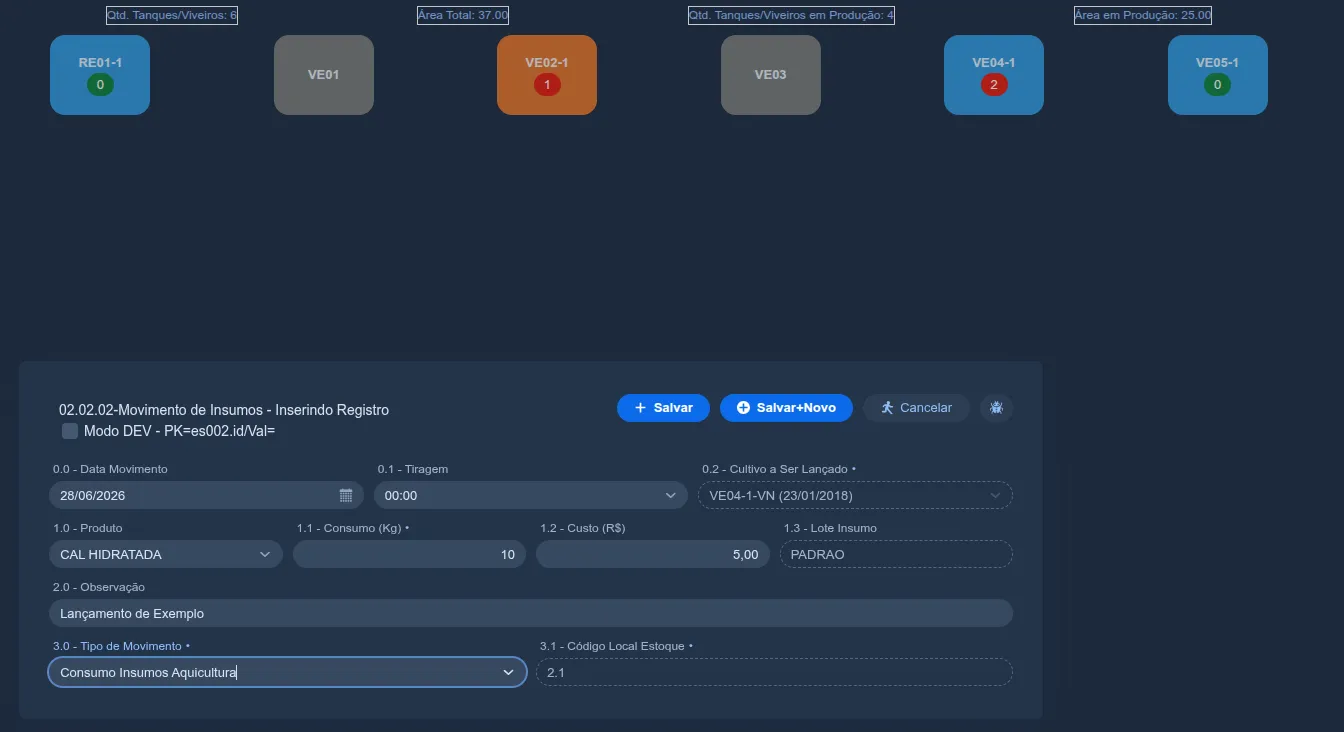This screenshot has height=732, width=1344.
Task: Click the bug debug icon button
Action: tap(996, 407)
